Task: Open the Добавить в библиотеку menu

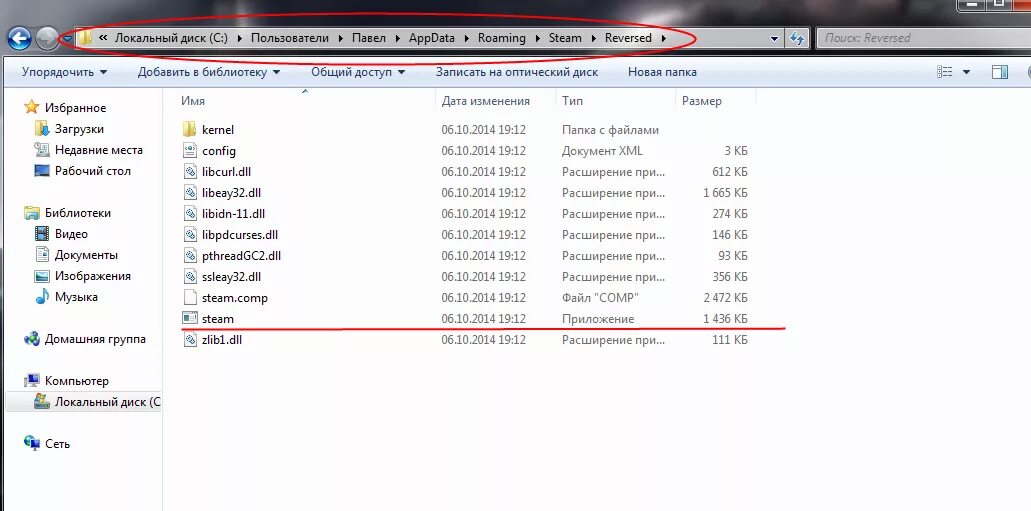Action: pyautogui.click(x=208, y=72)
